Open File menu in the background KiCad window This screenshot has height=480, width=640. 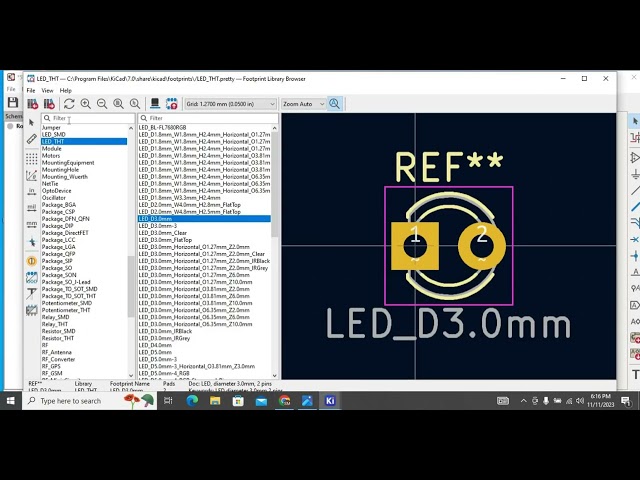(x=11, y=89)
